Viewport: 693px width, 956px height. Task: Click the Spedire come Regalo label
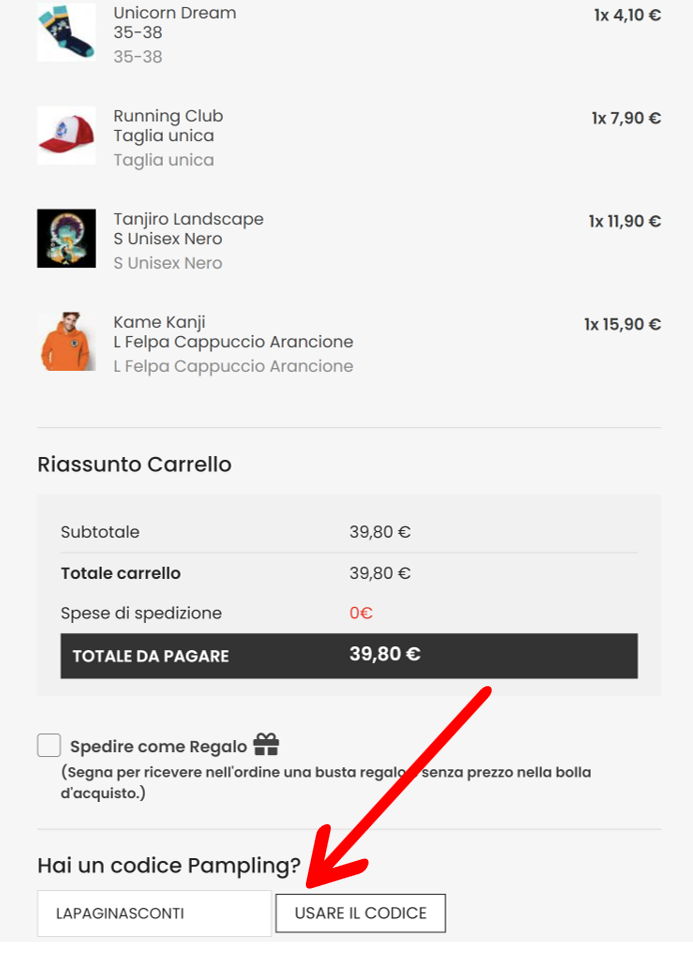pyautogui.click(x=158, y=746)
